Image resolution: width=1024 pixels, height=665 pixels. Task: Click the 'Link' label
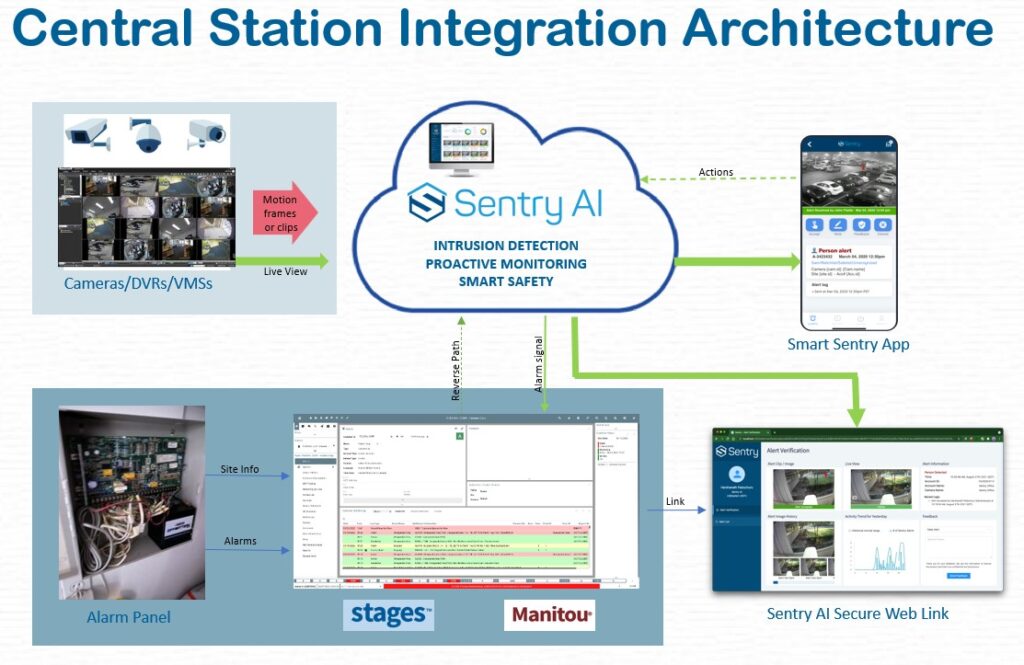pyautogui.click(x=675, y=501)
